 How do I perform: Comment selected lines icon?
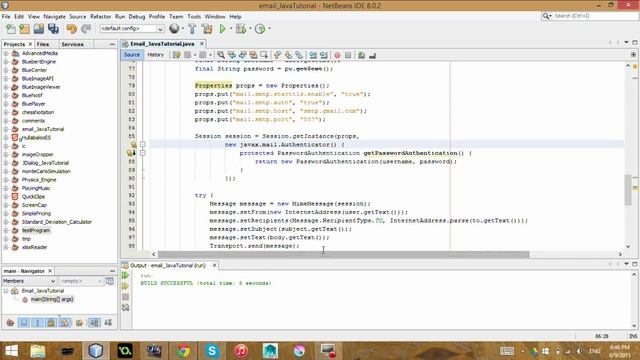pyautogui.click(x=361, y=55)
